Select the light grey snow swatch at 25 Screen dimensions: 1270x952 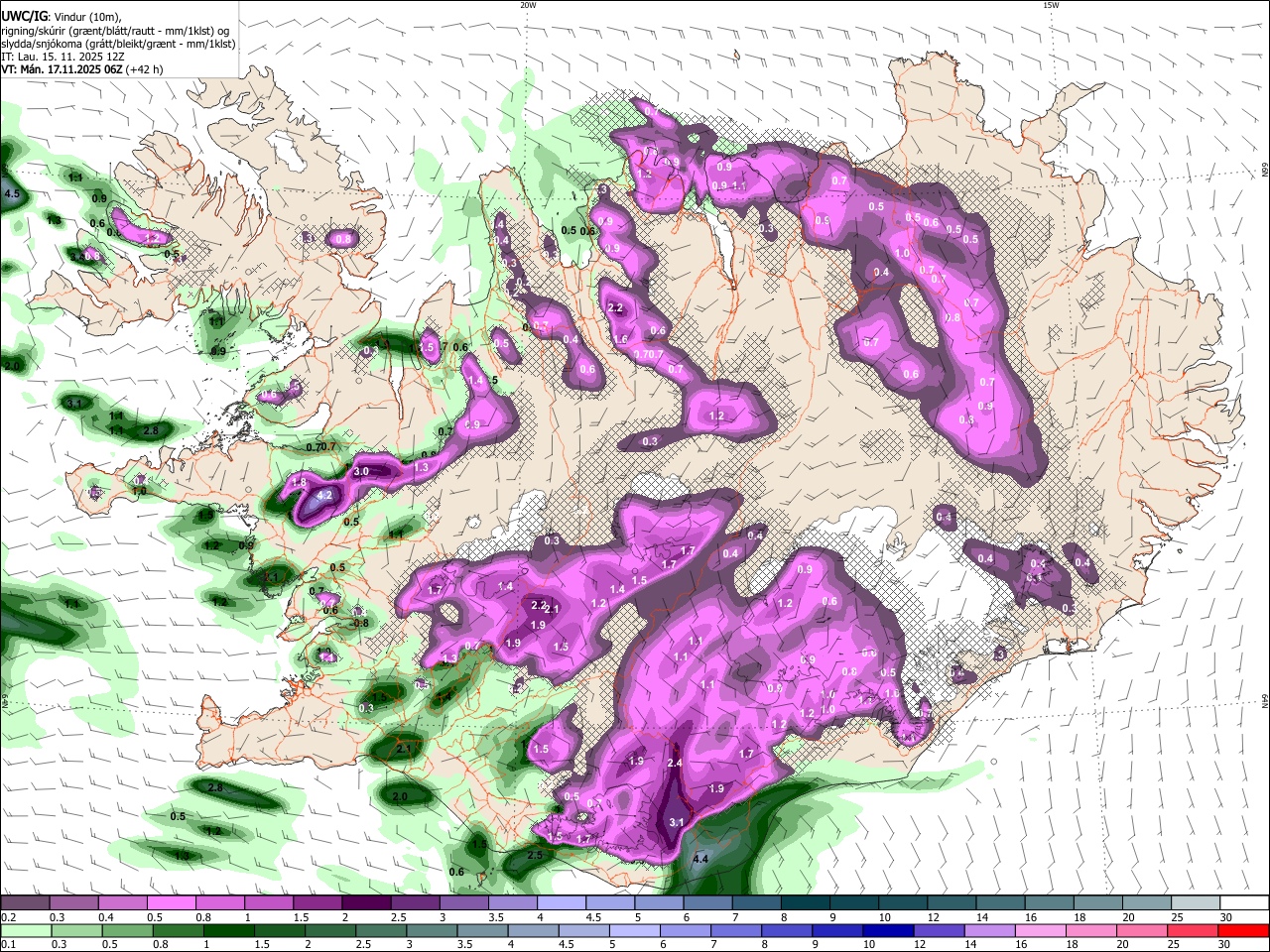pos(1195,902)
